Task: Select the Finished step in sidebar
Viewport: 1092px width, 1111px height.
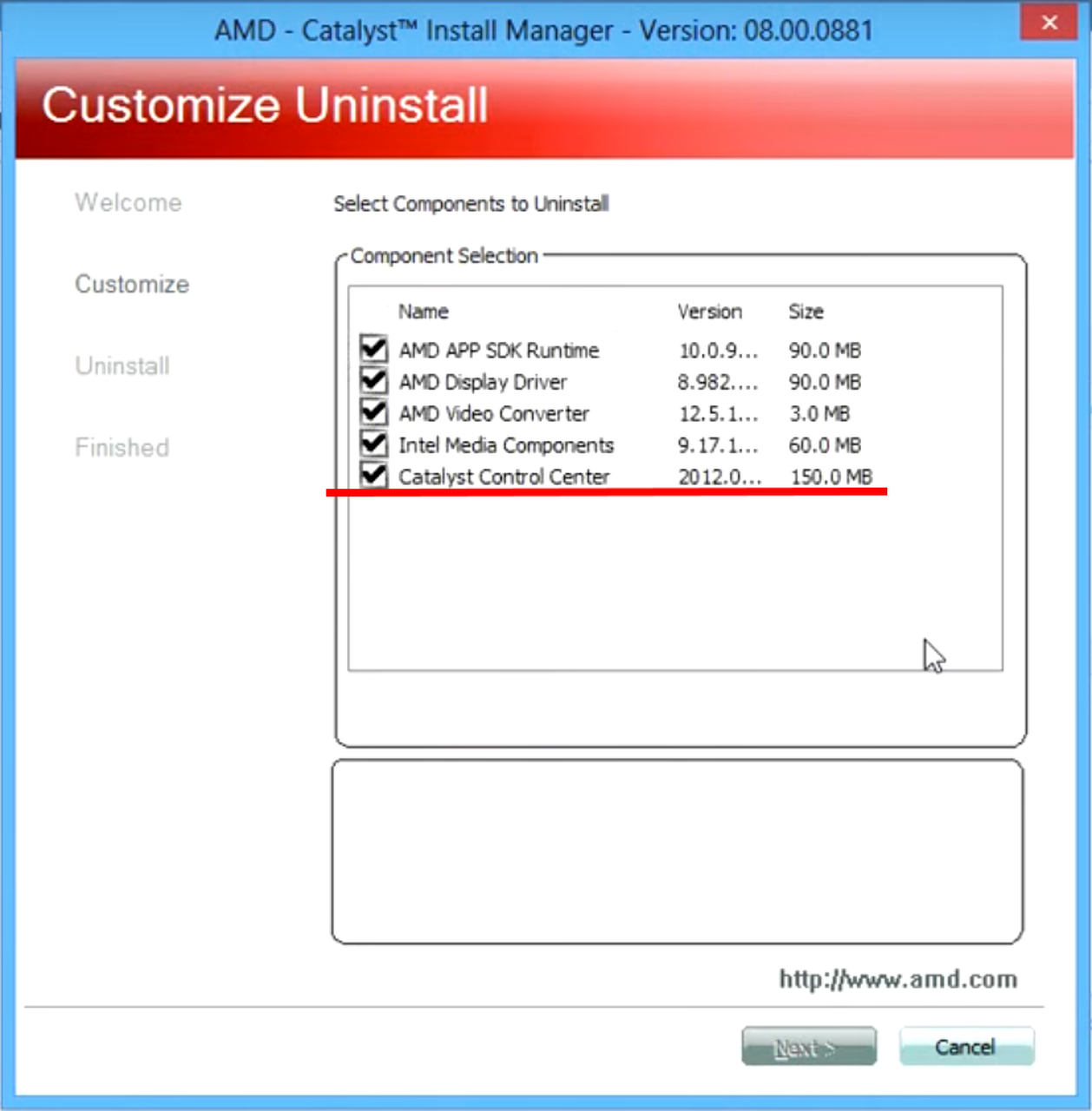Action: coord(122,448)
